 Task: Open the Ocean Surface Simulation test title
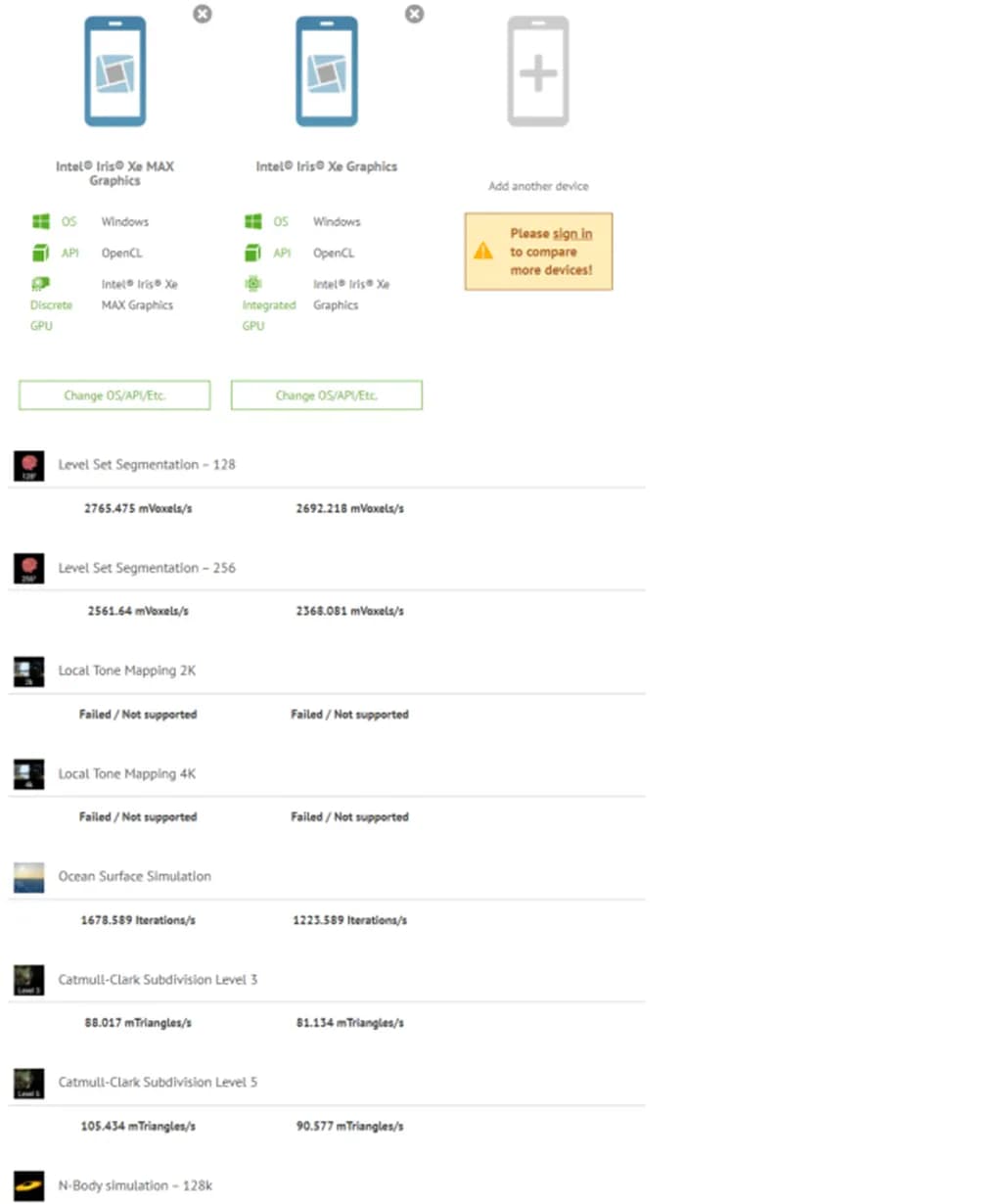tap(134, 876)
